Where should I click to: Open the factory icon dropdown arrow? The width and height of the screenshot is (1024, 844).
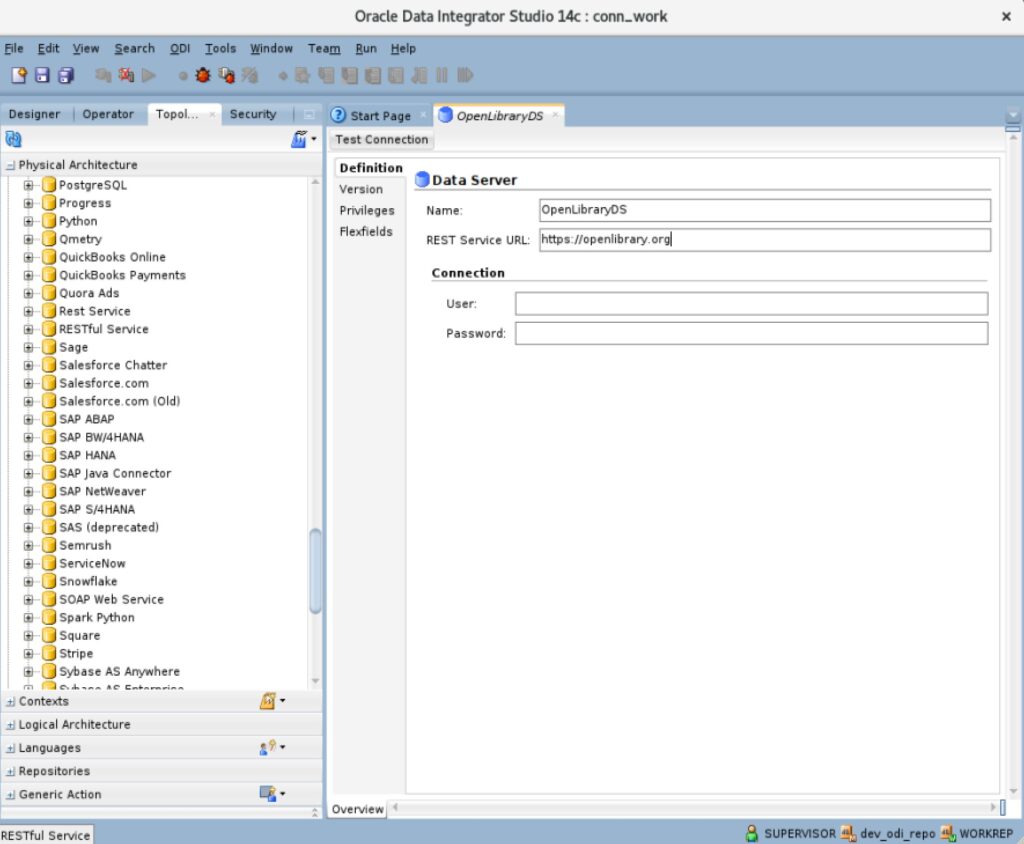(x=314, y=139)
